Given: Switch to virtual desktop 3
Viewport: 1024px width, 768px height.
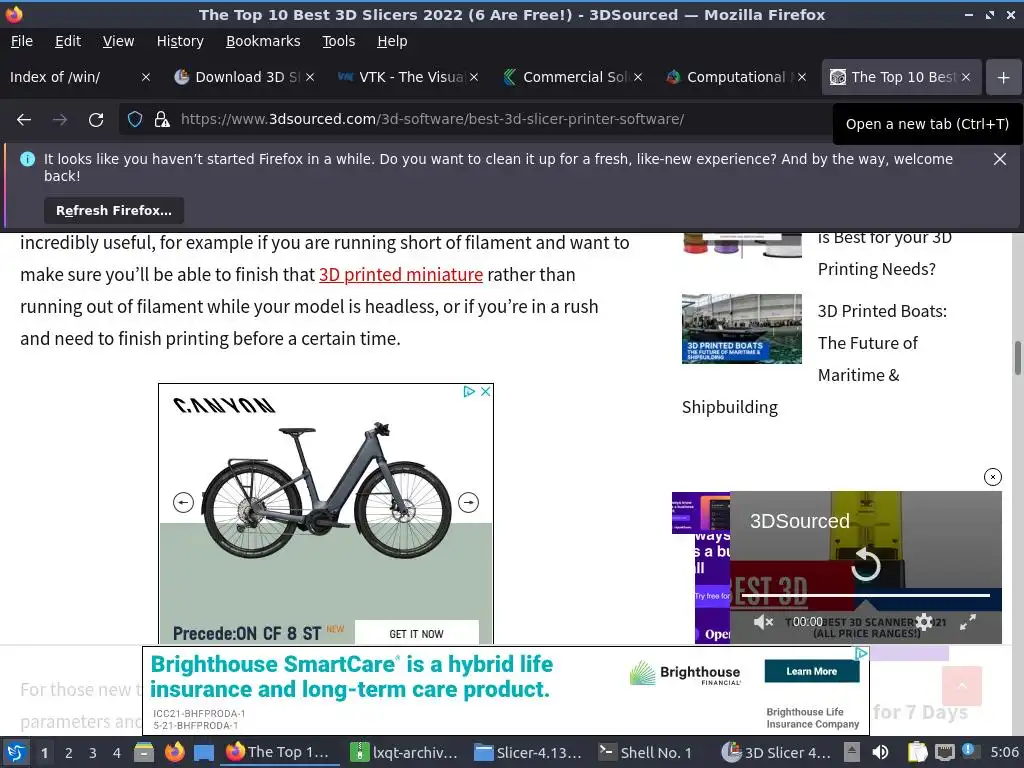Looking at the screenshot, I should 93,753.
